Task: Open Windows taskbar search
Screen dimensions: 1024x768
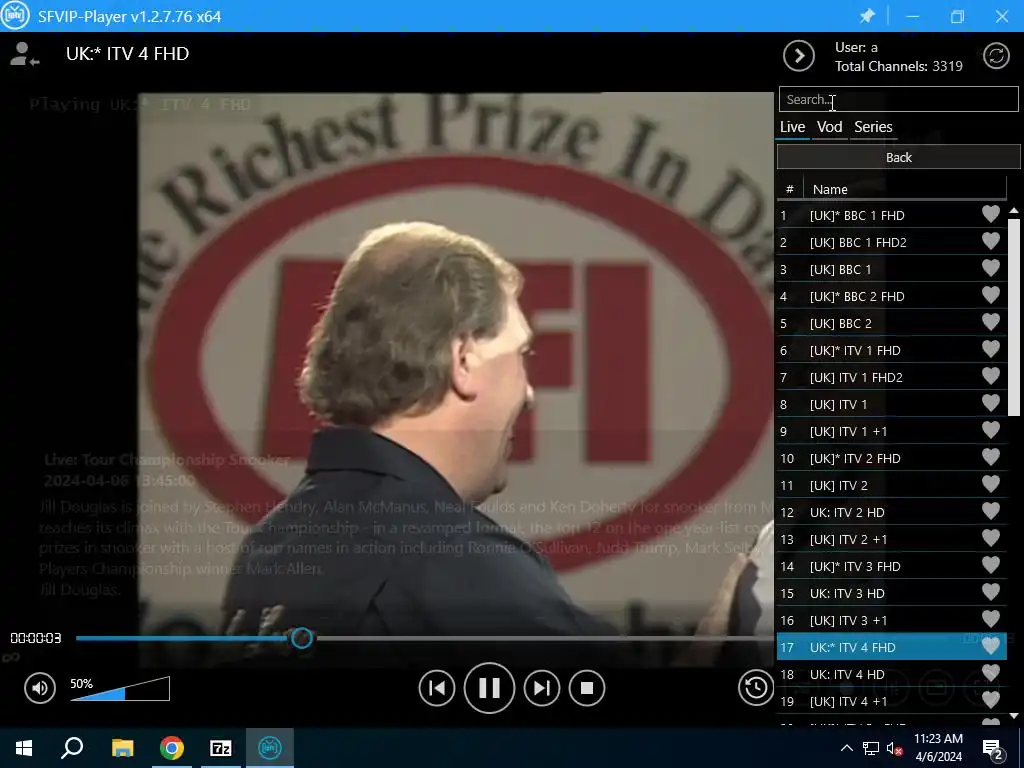Action: pyautogui.click(x=72, y=748)
